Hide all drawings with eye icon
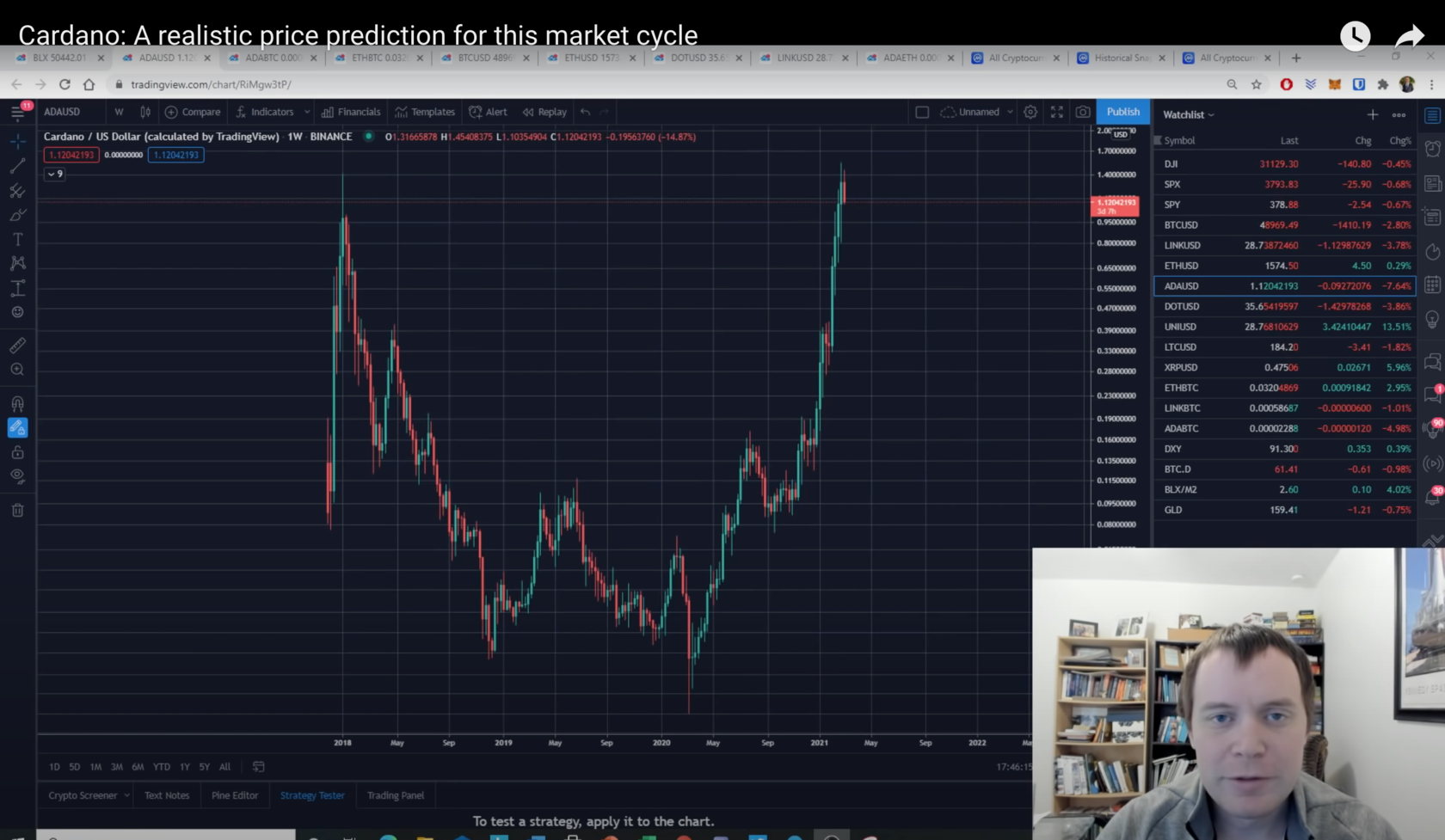Screen dimensions: 1445x840 pos(17,476)
